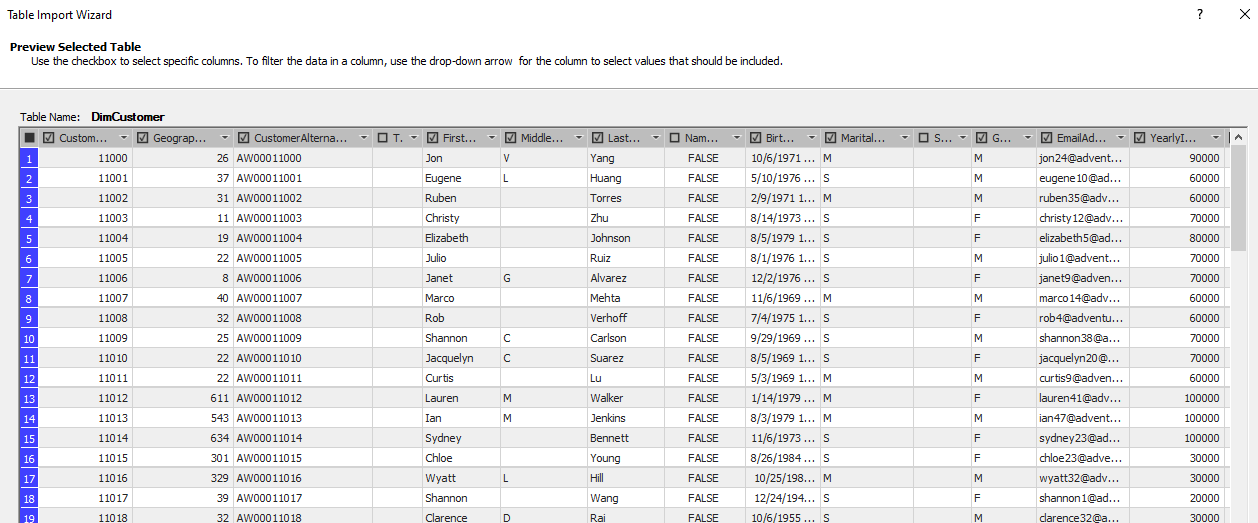Expand the YearlyIncome column filter dropdown
This screenshot has height=523, width=1258.
coord(1216,138)
